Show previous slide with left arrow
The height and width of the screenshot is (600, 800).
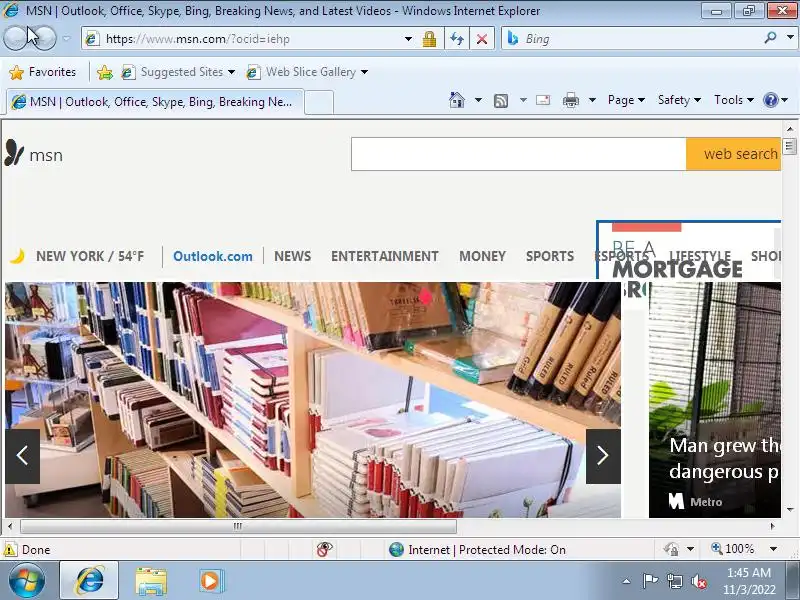pos(22,456)
